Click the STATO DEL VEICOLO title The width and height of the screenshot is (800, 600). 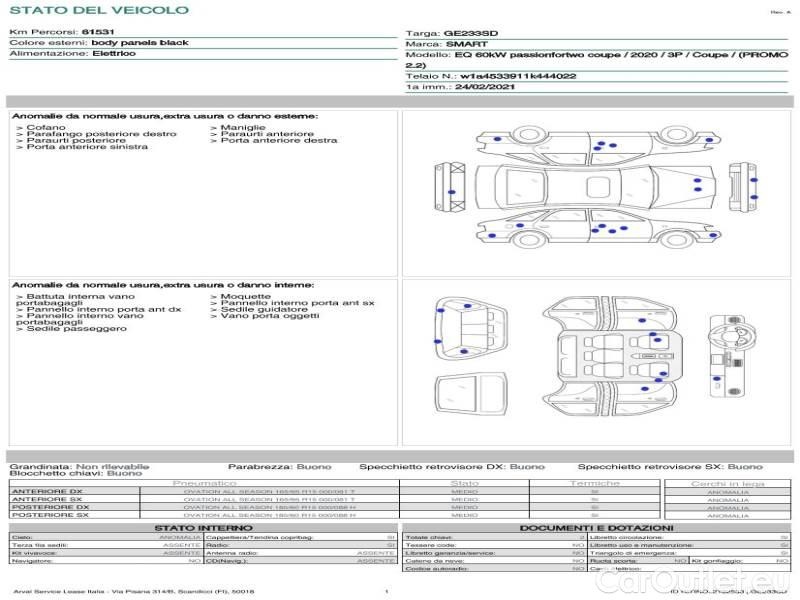coord(99,10)
